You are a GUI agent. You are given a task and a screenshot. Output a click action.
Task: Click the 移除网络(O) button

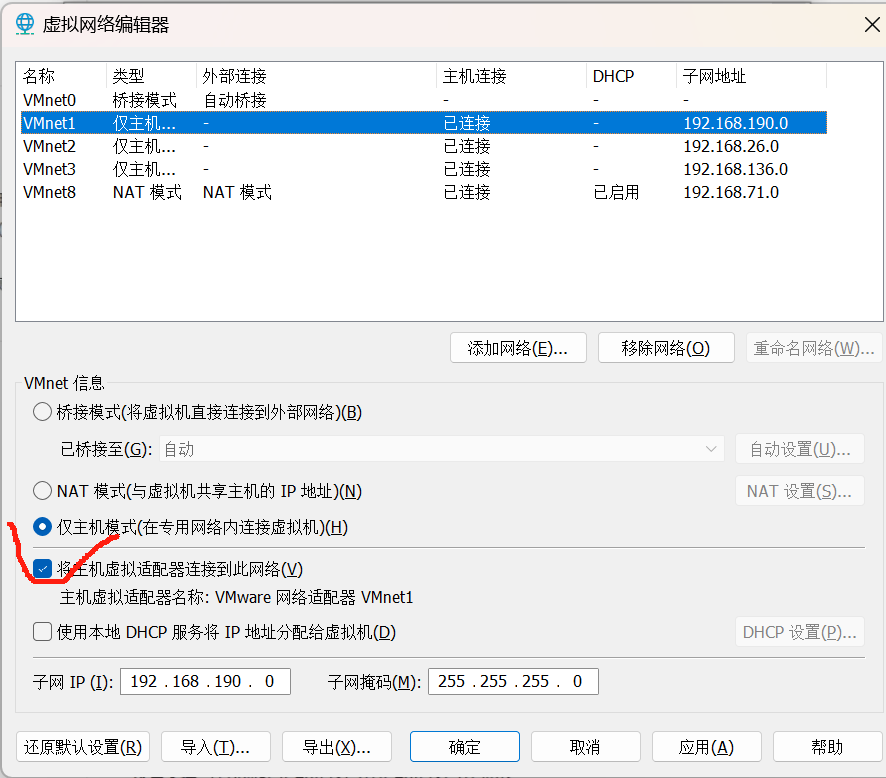coord(666,347)
